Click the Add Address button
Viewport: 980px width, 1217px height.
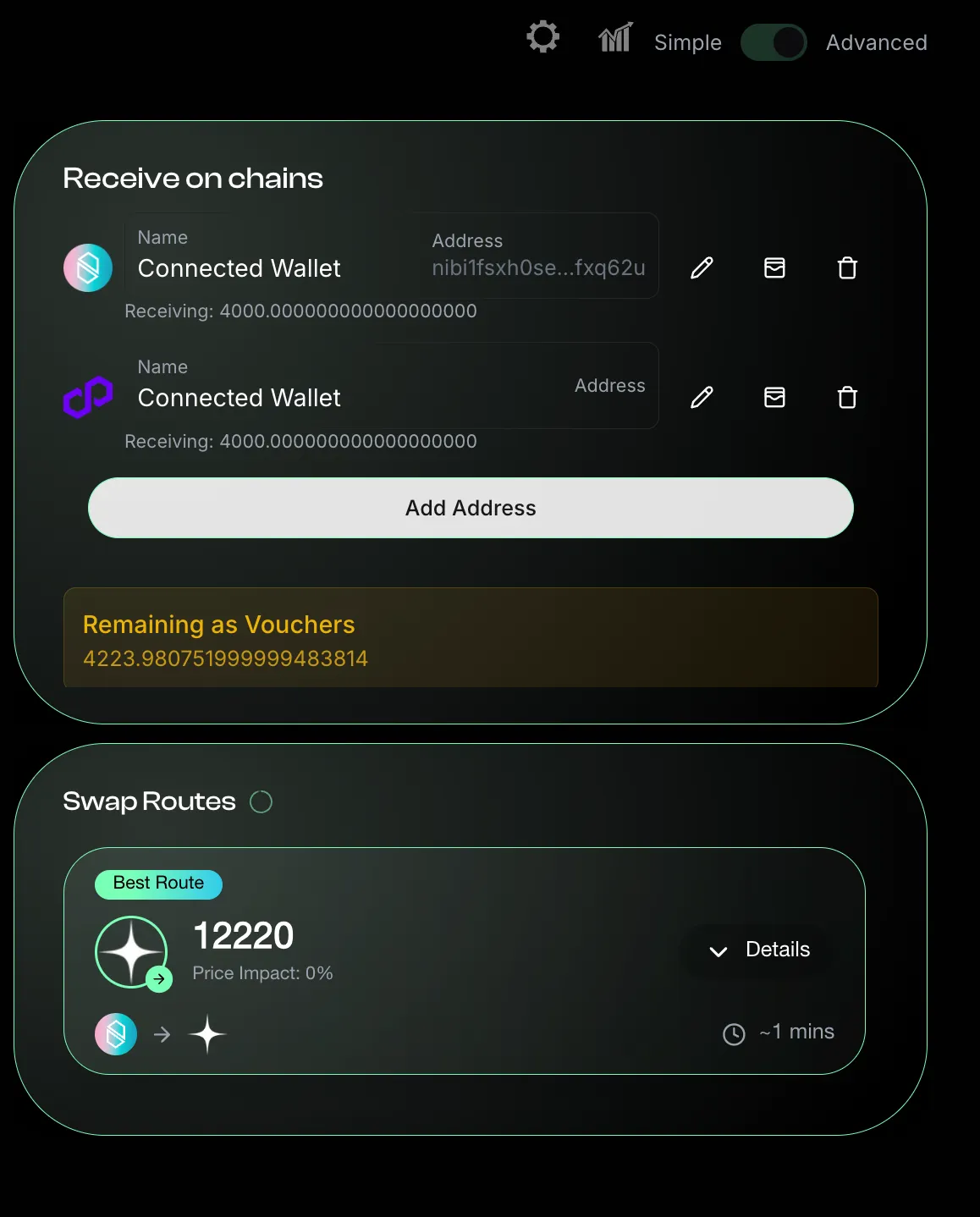click(x=471, y=508)
